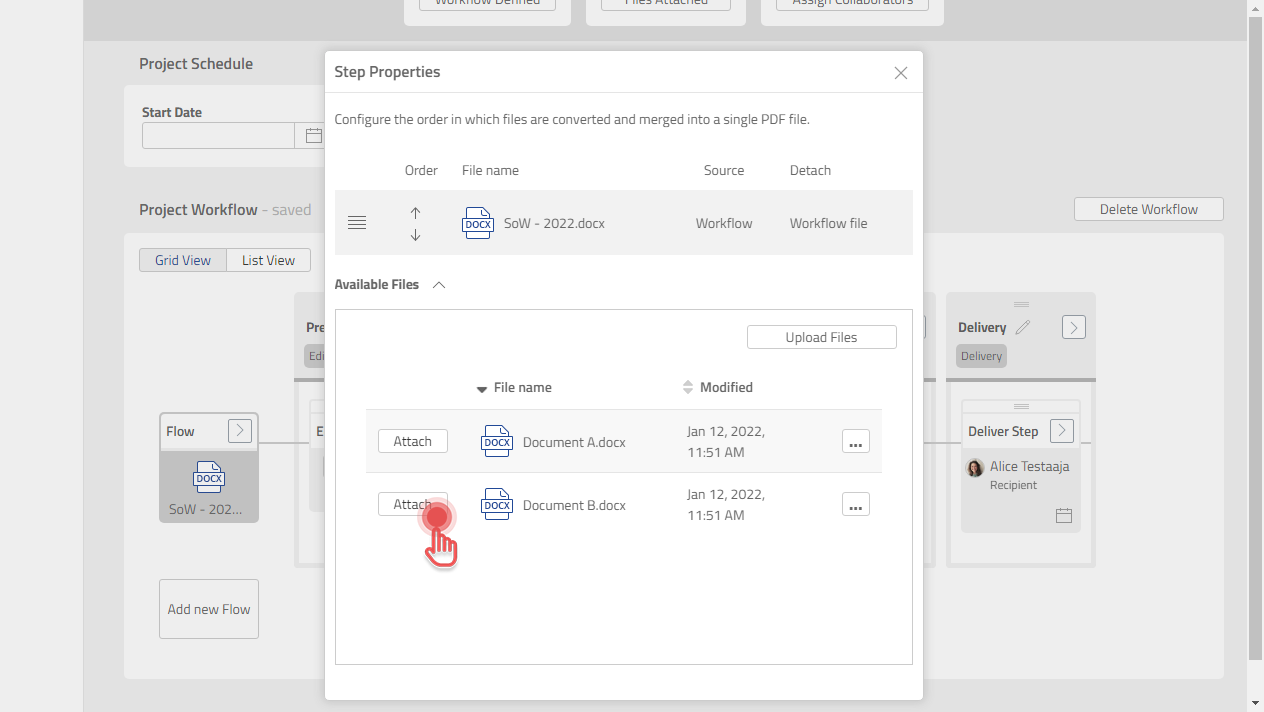Switch sorting by clicking the File name header
This screenshot has height=712, width=1264.
522,387
